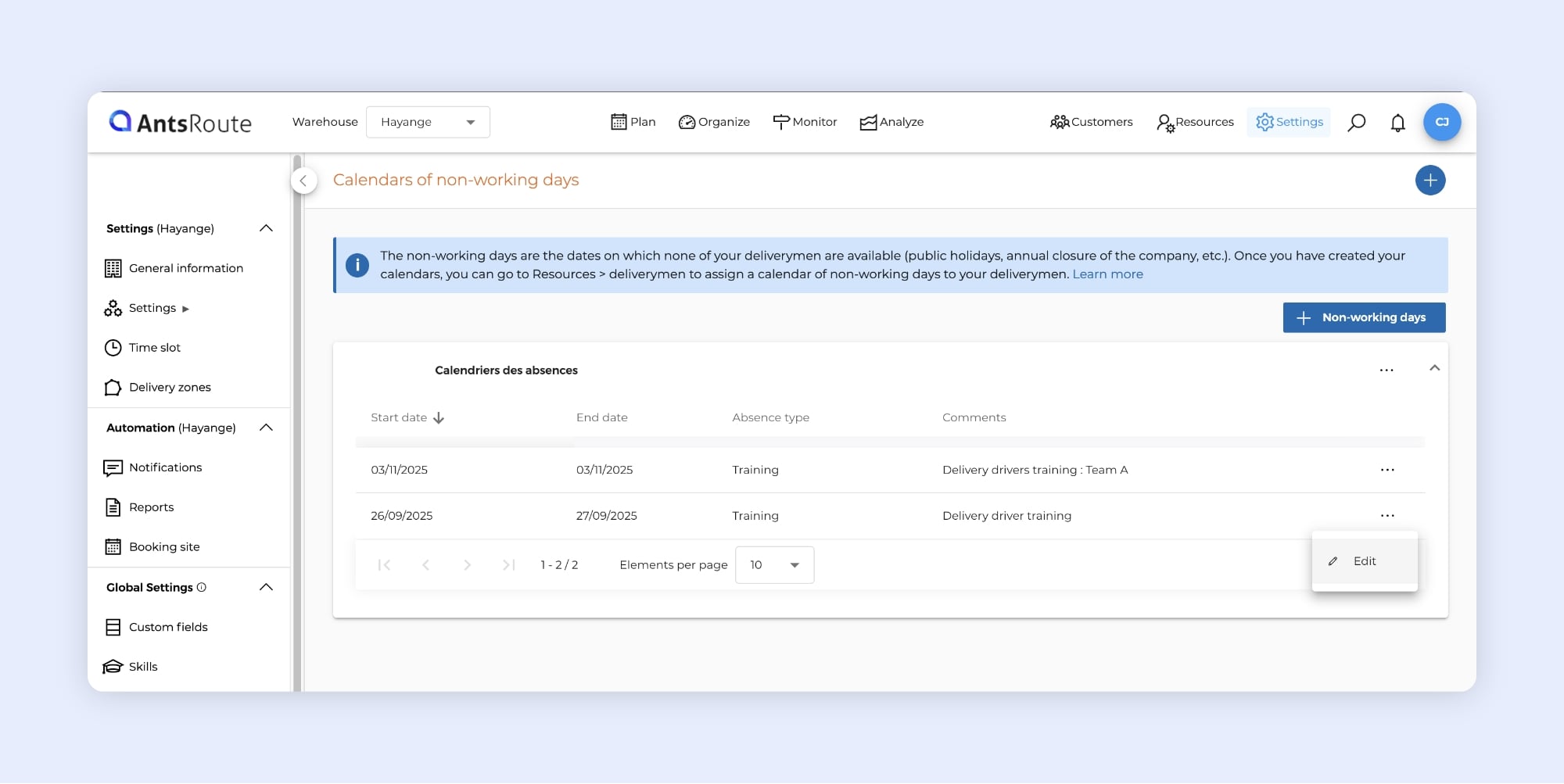Collapse the Global Settings section
The image size is (1564, 784).
[x=266, y=587]
